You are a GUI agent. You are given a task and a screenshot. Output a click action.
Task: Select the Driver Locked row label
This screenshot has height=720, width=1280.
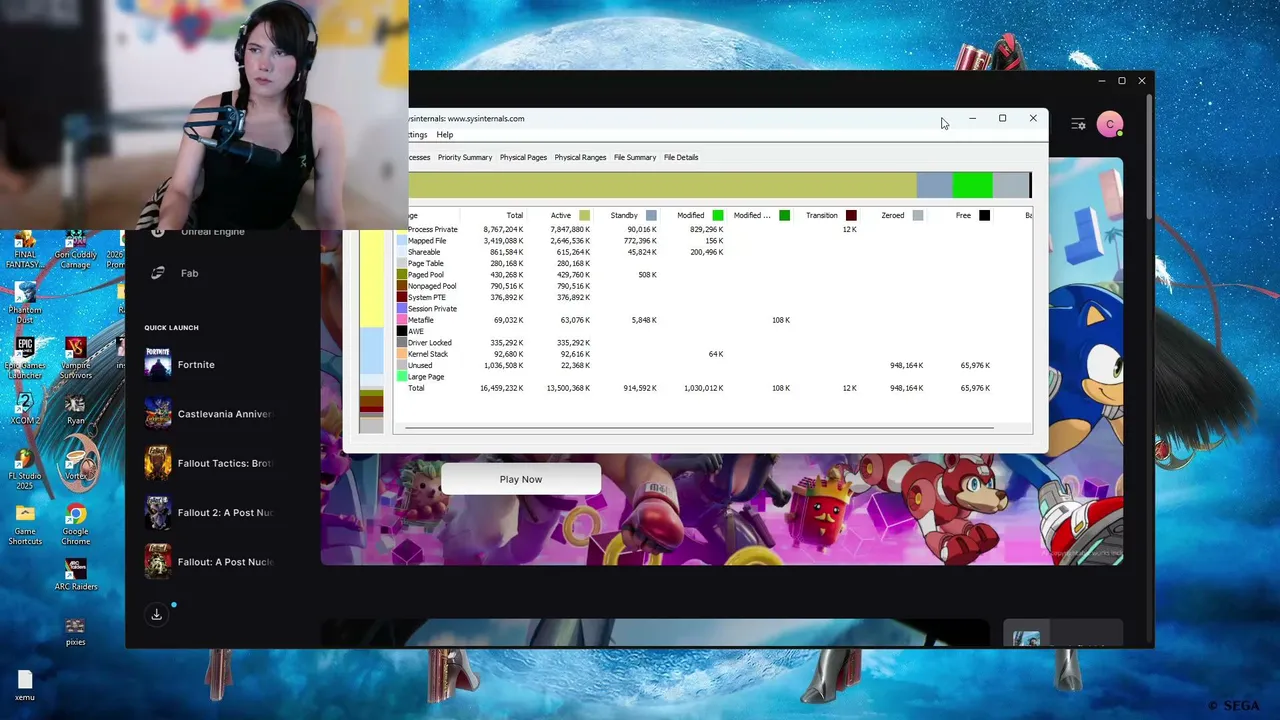429,343
